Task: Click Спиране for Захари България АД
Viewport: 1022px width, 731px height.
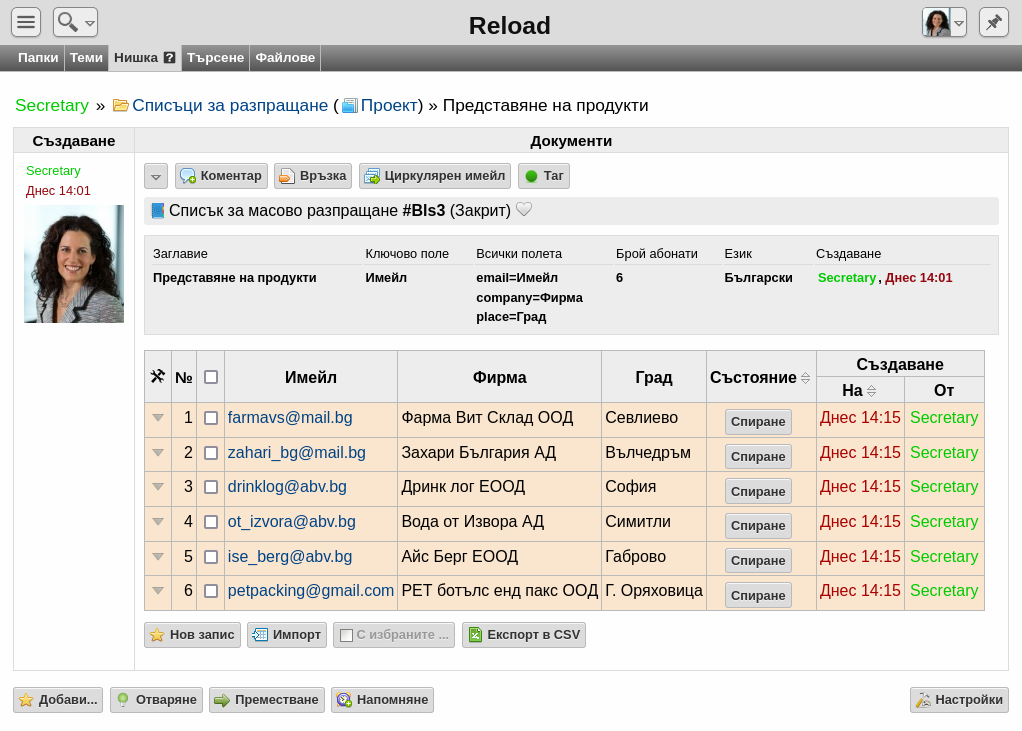Action: click(758, 456)
